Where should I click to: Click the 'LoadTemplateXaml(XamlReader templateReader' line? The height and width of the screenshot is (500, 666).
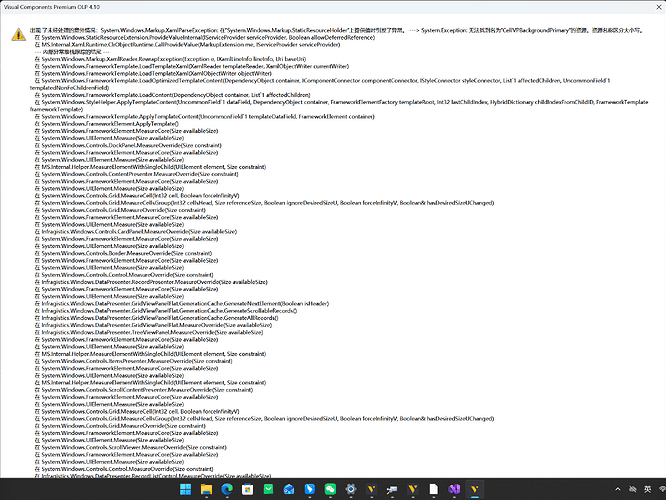click(x=192, y=66)
